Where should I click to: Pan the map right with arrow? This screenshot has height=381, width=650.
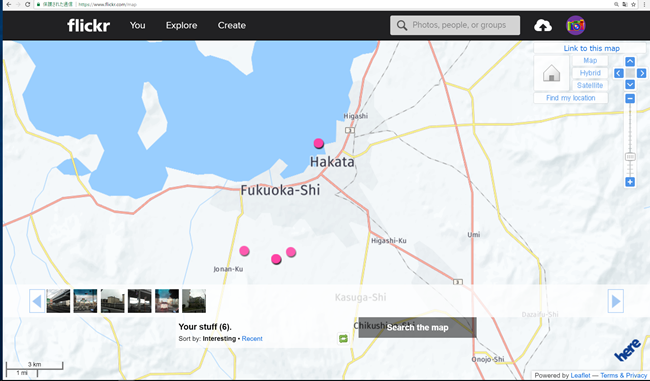coord(641,73)
